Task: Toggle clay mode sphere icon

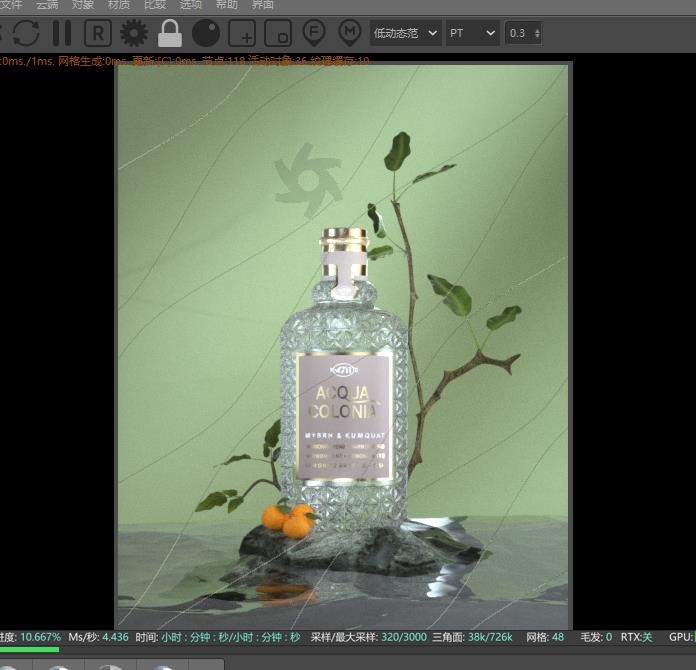Action: point(206,33)
